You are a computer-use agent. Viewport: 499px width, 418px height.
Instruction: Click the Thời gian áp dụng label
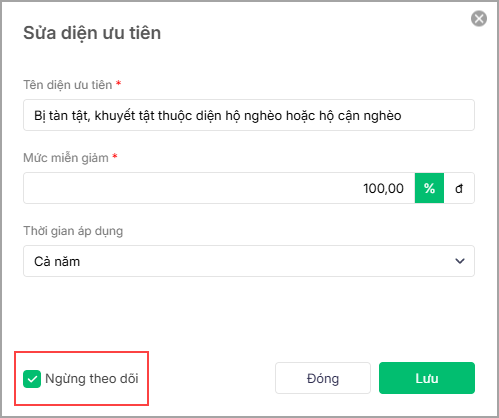pyautogui.click(x=73, y=231)
